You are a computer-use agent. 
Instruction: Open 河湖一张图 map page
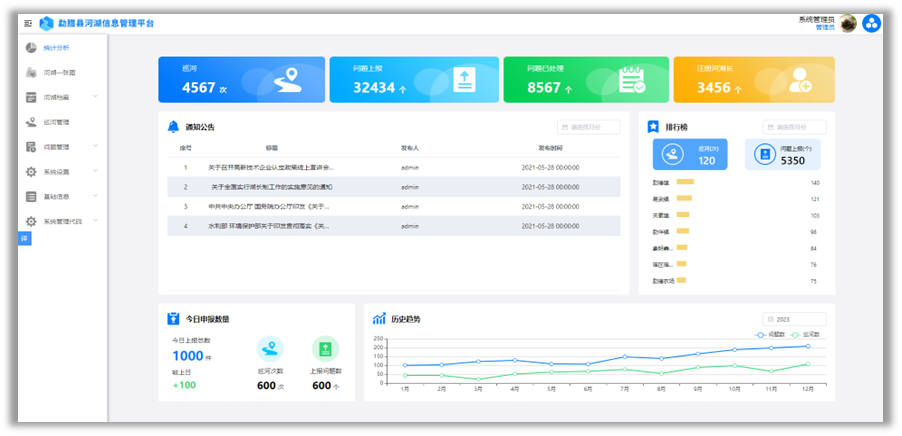pos(59,72)
